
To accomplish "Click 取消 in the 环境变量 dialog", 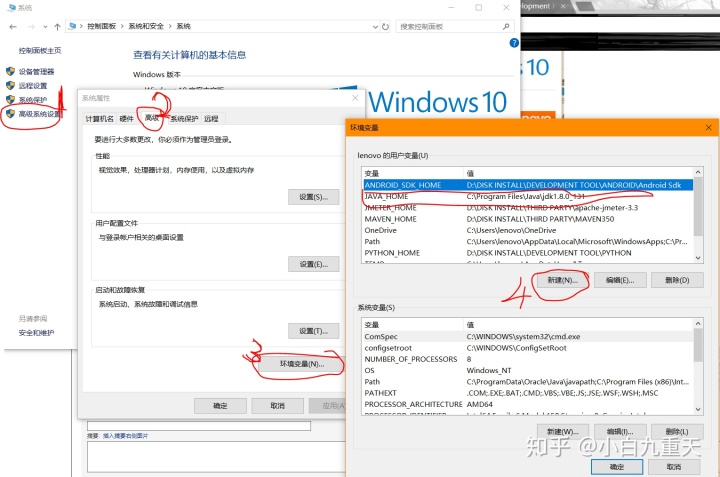I will [674, 467].
